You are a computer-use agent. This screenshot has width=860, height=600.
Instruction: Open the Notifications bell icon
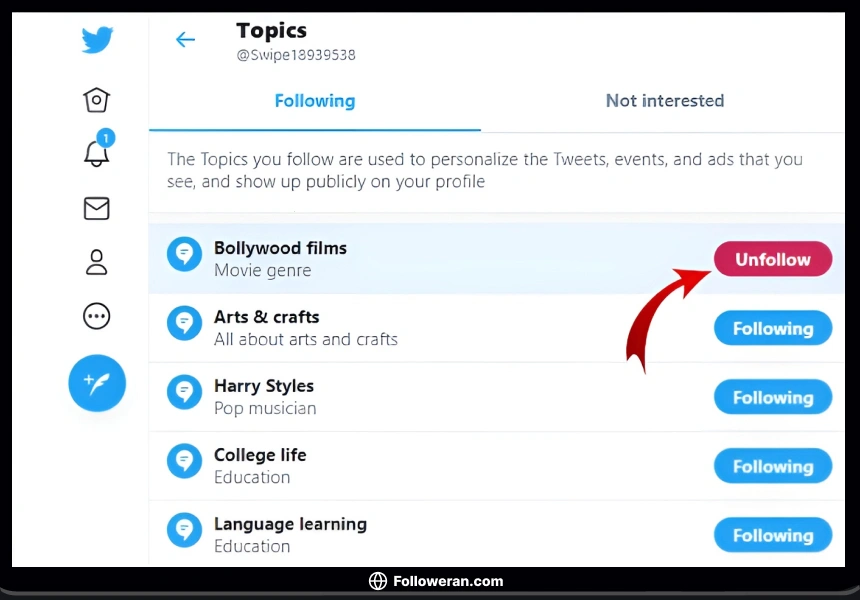pyautogui.click(x=96, y=153)
